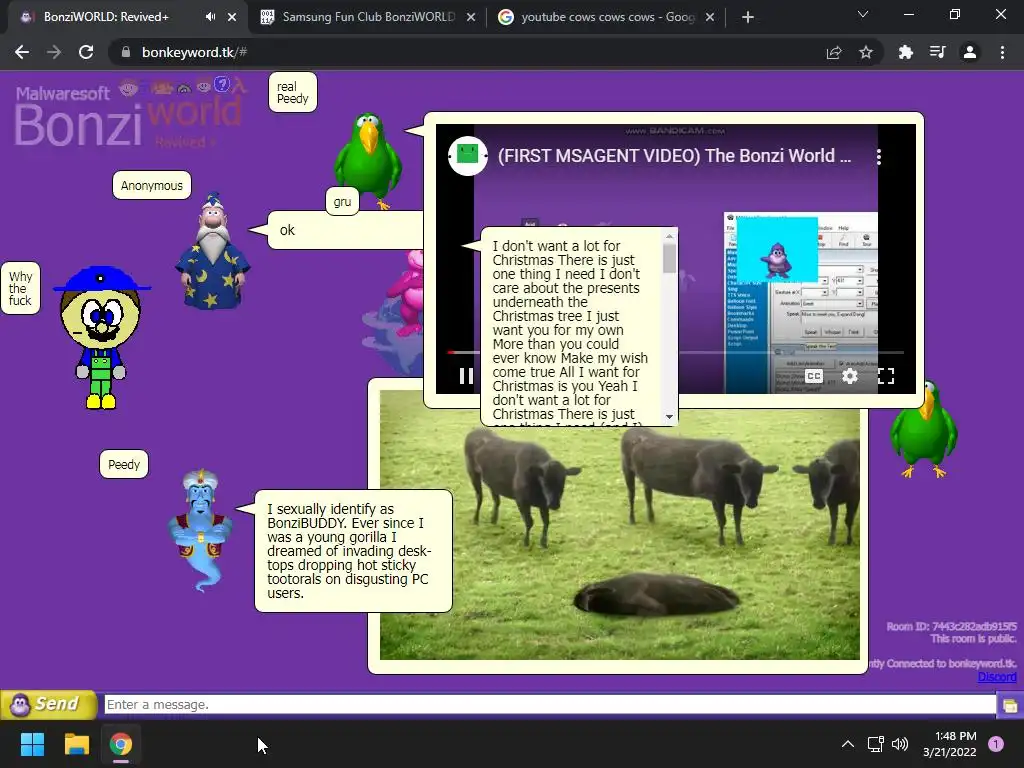Expand the tab search chevron
Viewport: 1024px width, 768px height.
click(863, 14)
